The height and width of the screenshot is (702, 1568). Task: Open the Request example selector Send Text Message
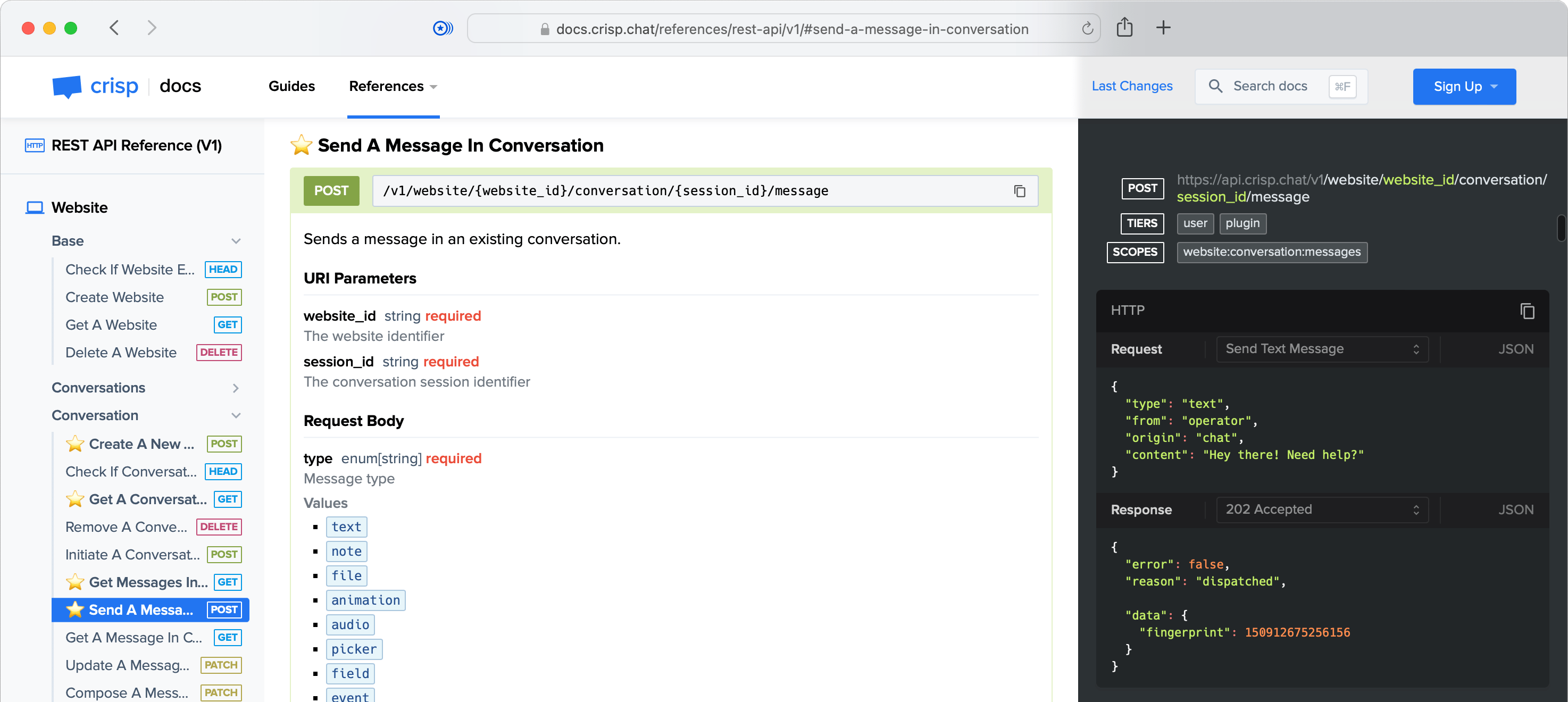coord(1322,349)
